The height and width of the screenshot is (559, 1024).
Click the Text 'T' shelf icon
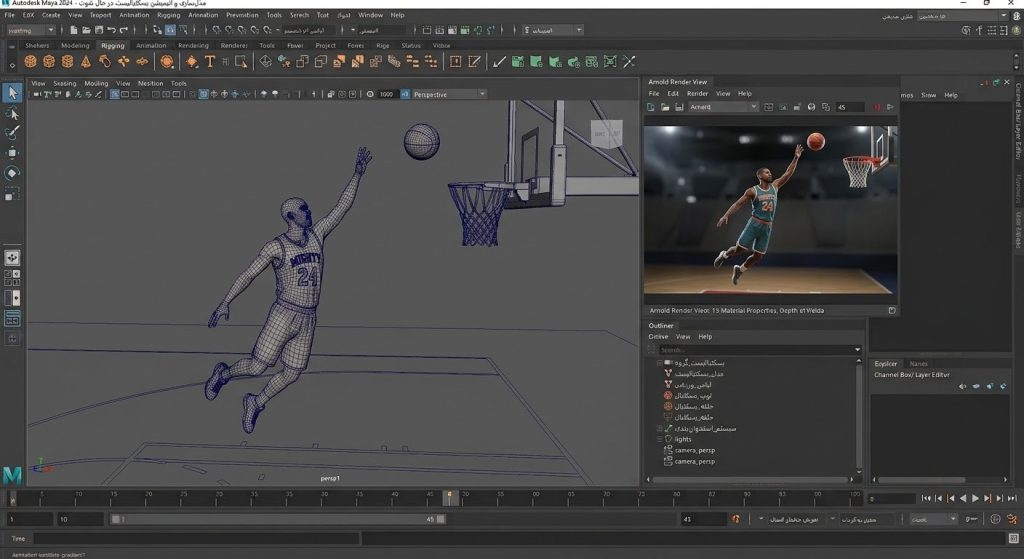(x=210, y=61)
